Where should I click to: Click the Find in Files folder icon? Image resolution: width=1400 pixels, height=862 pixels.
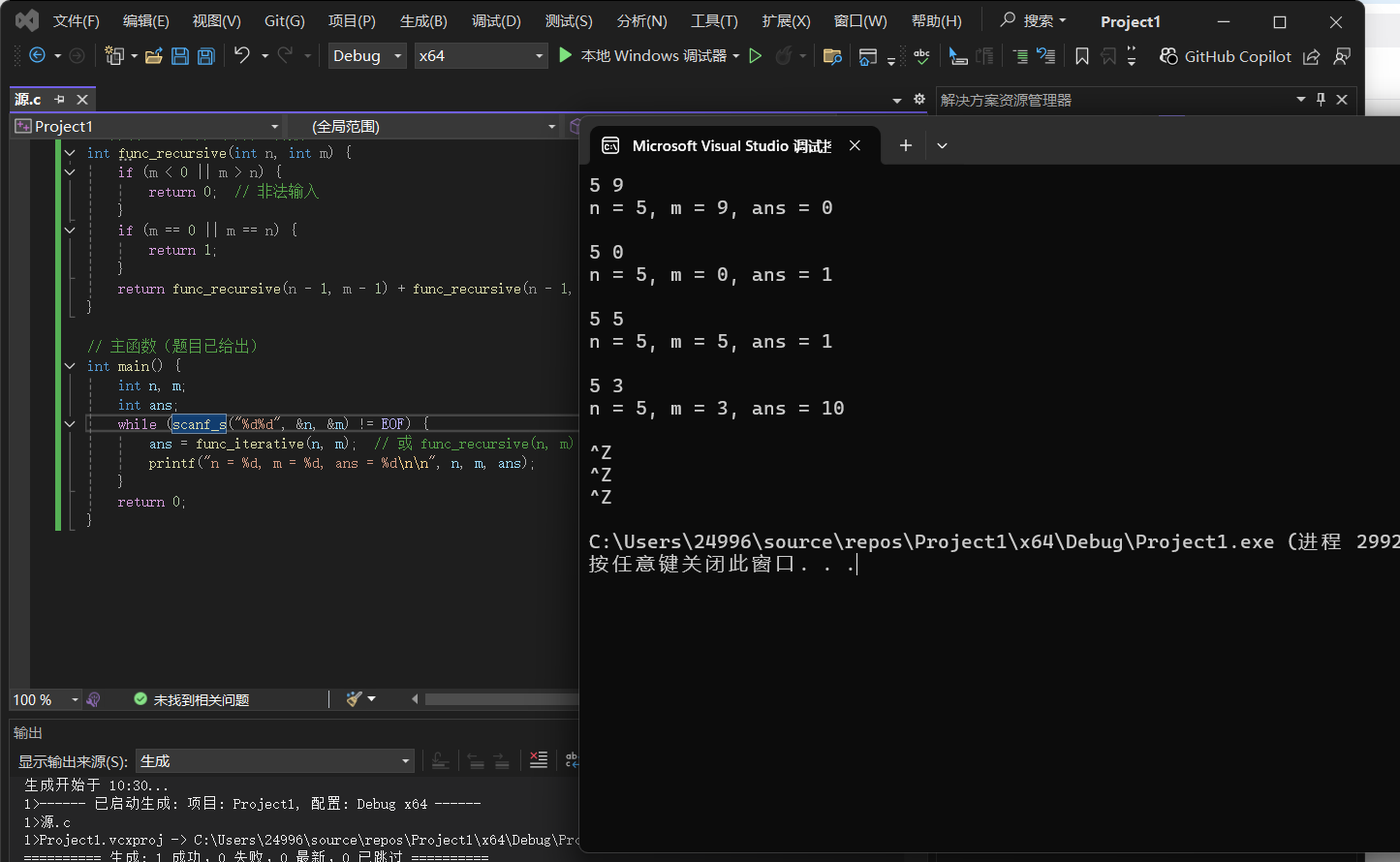[832, 56]
